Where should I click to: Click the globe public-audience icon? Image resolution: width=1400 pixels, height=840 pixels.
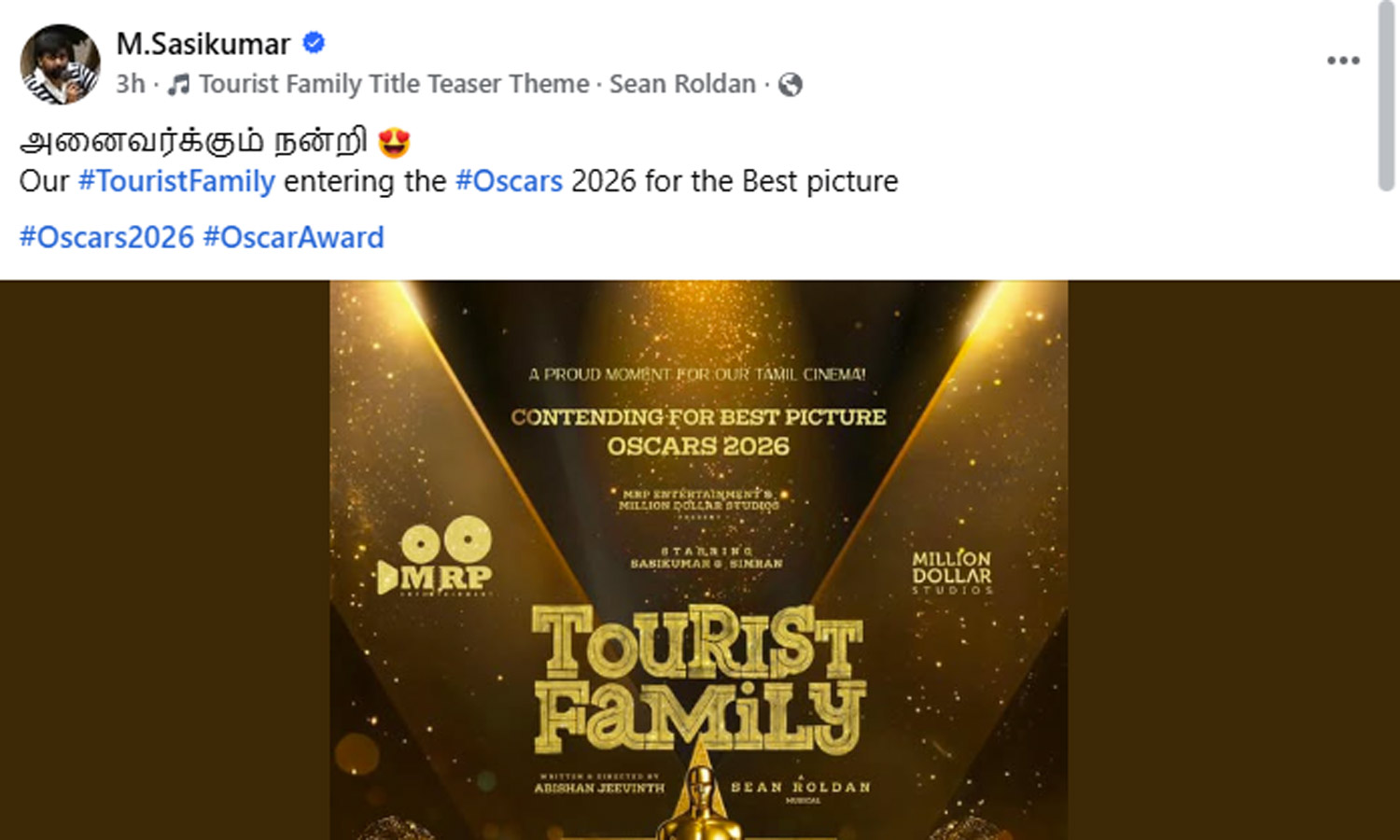pyautogui.click(x=791, y=85)
